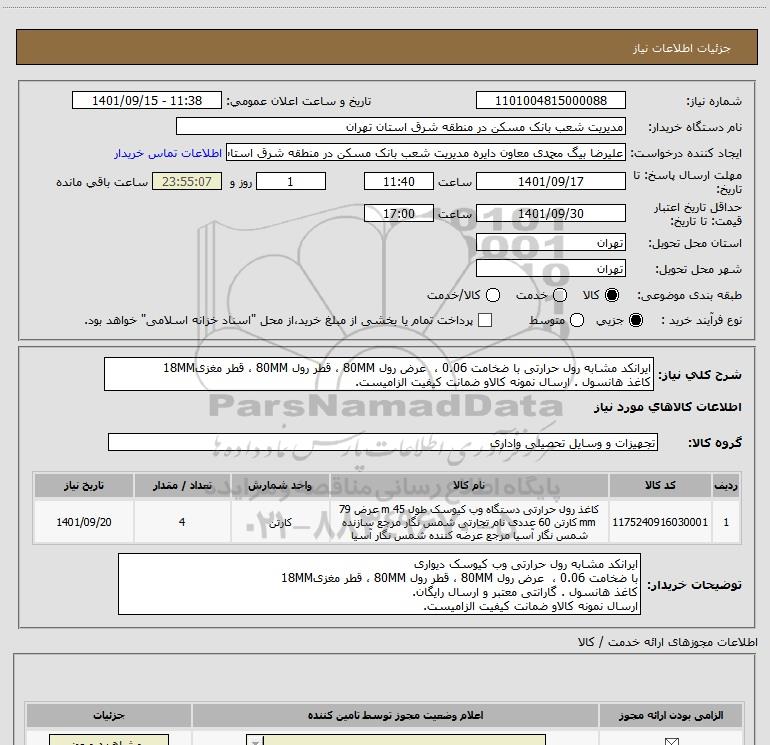The height and width of the screenshot is (745, 770).
Task: Click the reply deadline date 1401/09/17
Action: (550, 182)
